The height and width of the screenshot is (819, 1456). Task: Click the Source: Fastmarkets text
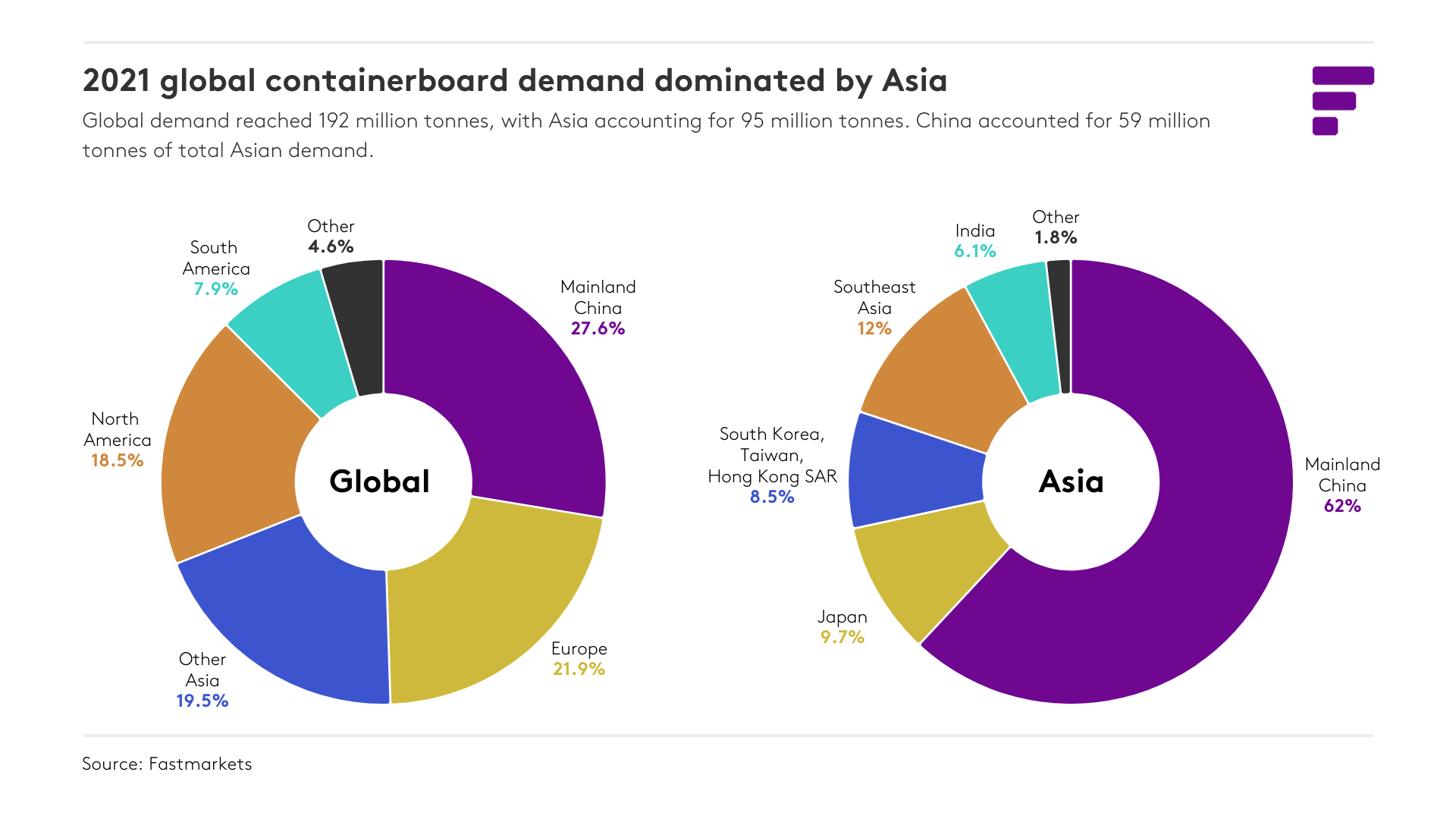pos(167,764)
